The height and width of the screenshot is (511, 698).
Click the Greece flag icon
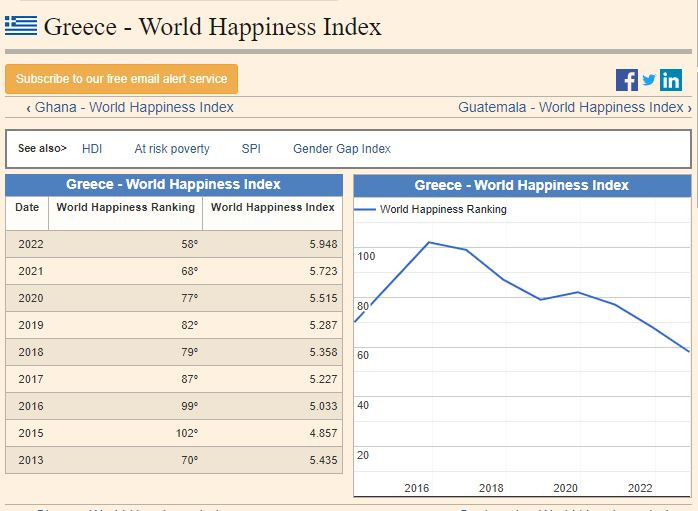[21, 26]
